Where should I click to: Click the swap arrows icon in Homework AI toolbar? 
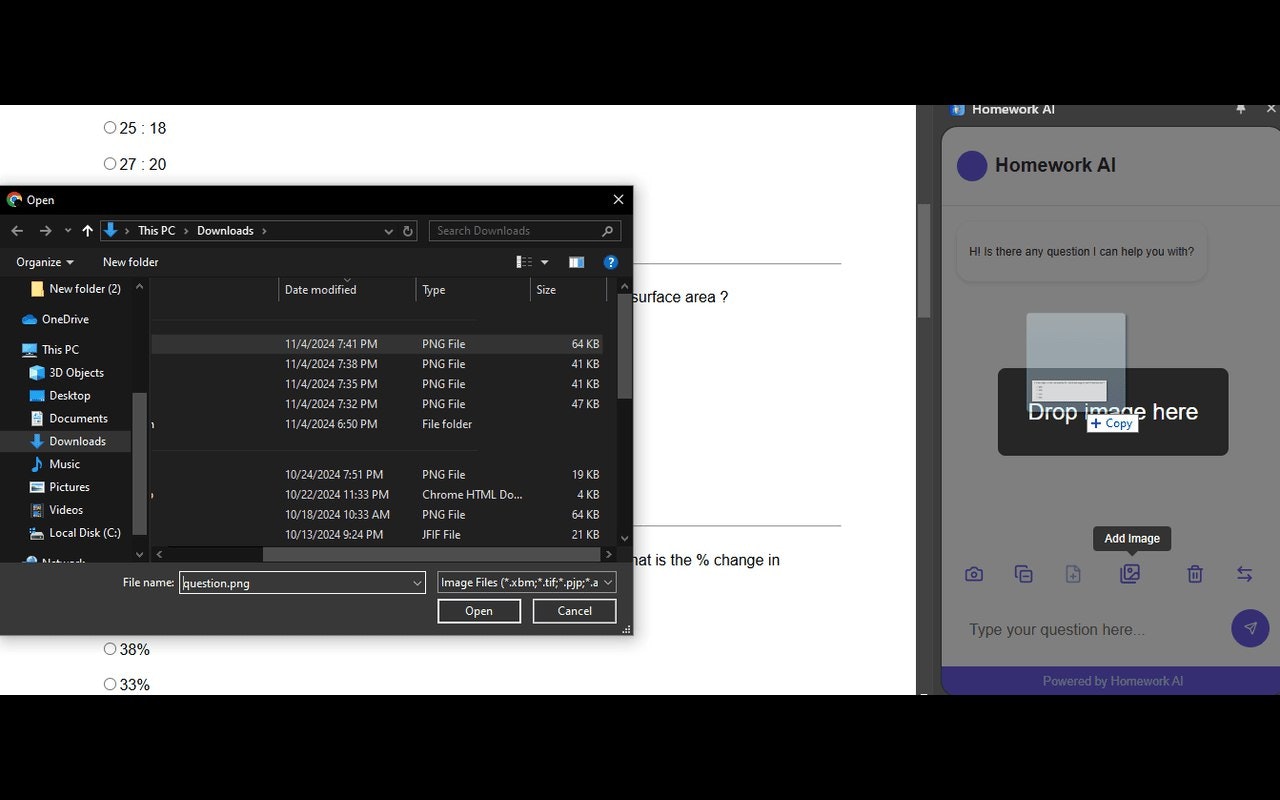1244,574
